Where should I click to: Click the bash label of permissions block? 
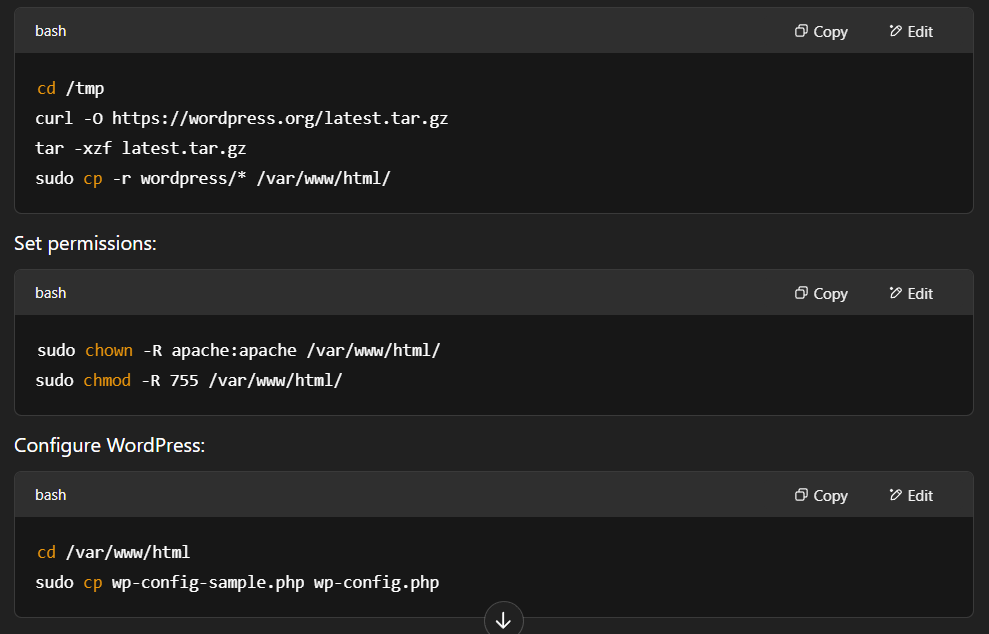[50, 293]
